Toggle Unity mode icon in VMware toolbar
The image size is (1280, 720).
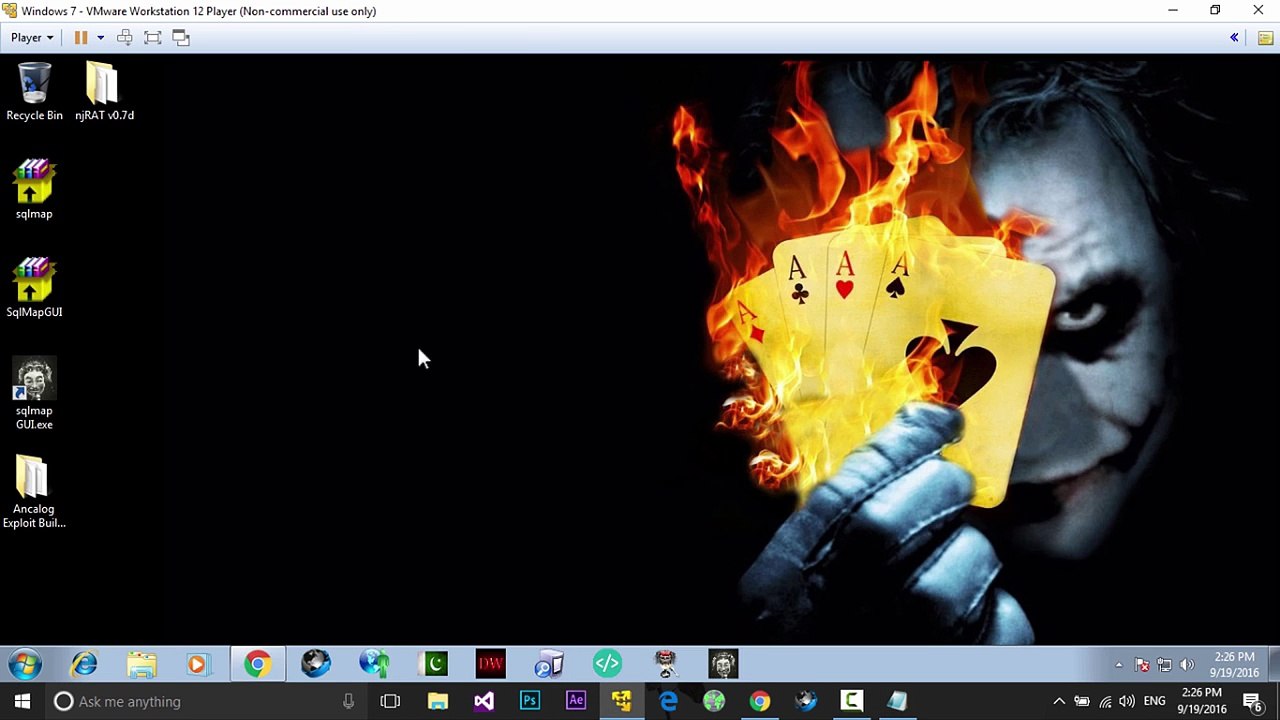coord(181,37)
